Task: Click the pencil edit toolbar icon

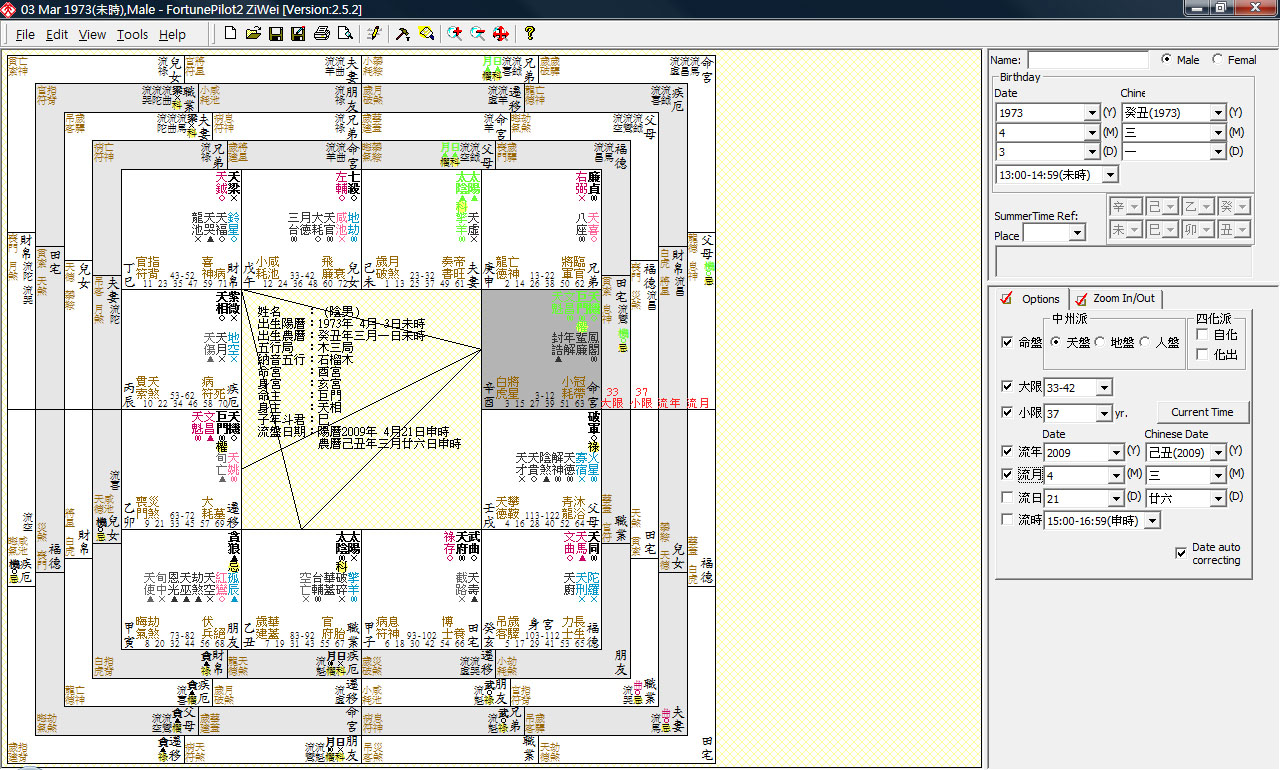Action: (375, 34)
